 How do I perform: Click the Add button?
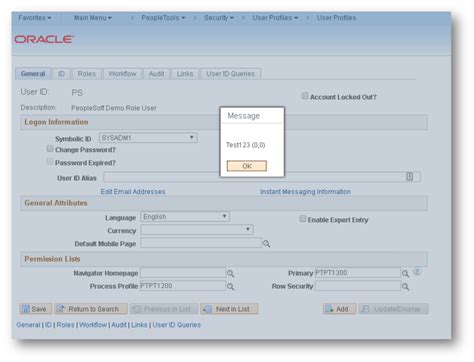click(339, 309)
